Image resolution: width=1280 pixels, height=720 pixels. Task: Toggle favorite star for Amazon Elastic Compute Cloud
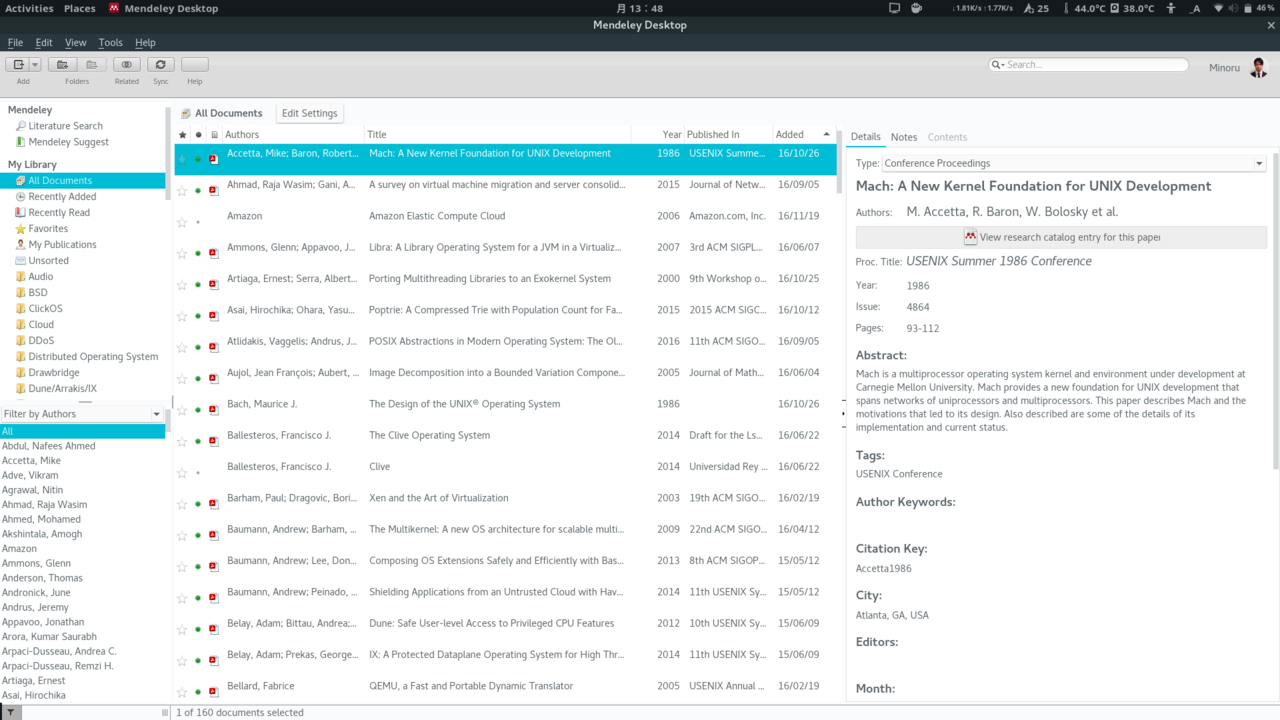pyautogui.click(x=182, y=222)
